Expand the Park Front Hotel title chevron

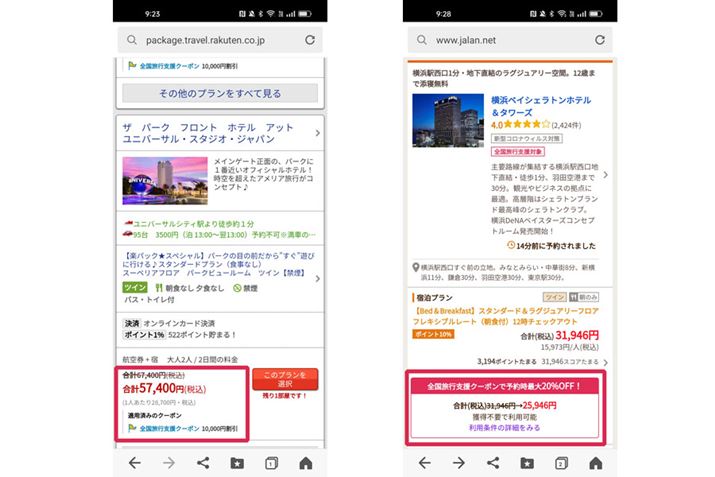point(318,133)
